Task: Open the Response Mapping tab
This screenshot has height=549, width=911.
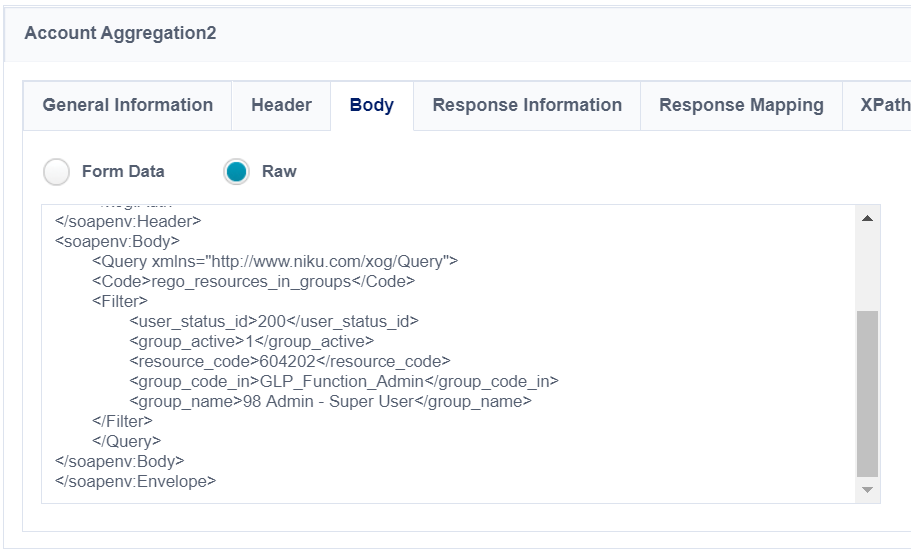Action: click(x=741, y=105)
